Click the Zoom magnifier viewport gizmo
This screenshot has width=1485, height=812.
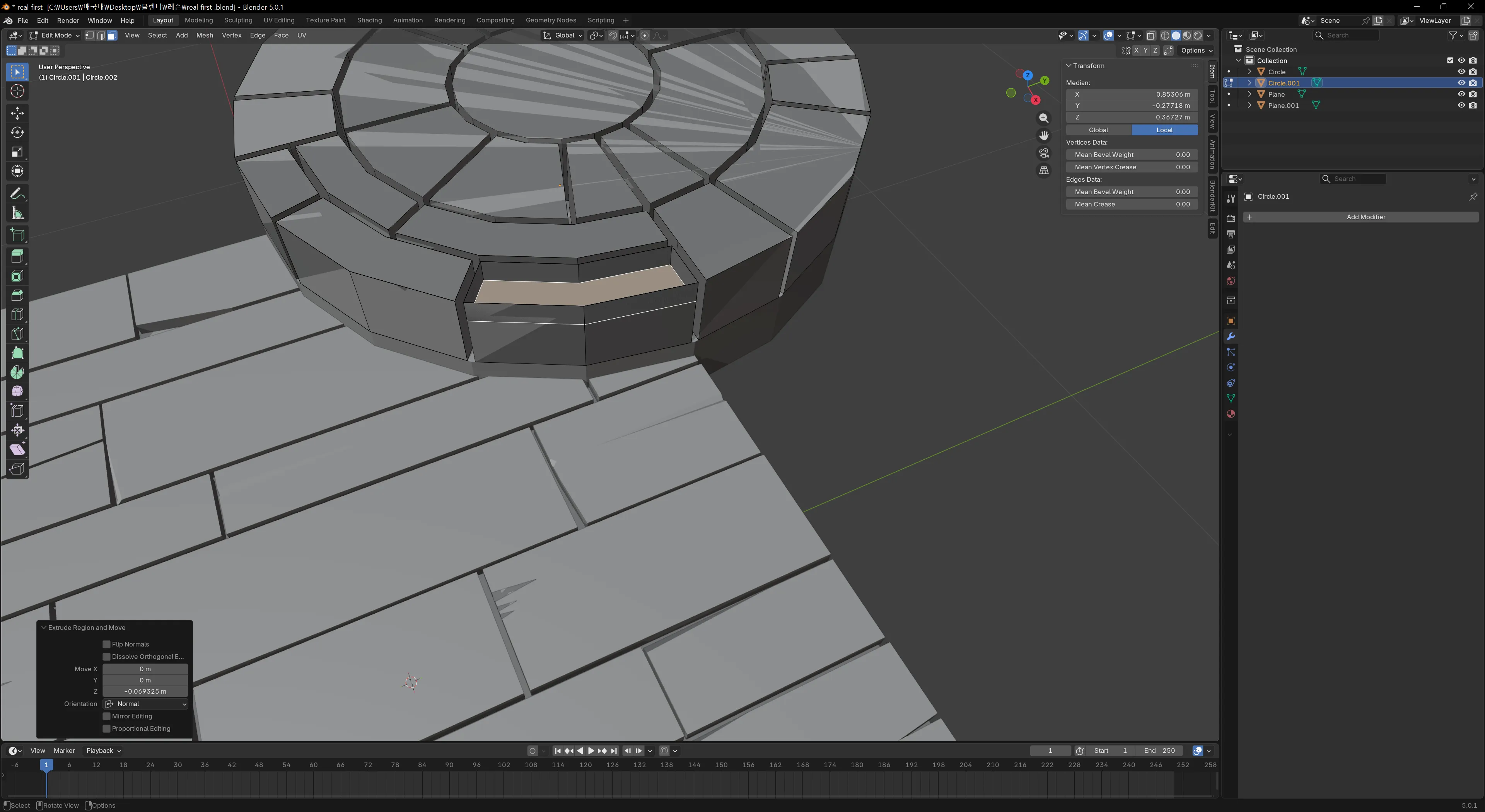1043,118
